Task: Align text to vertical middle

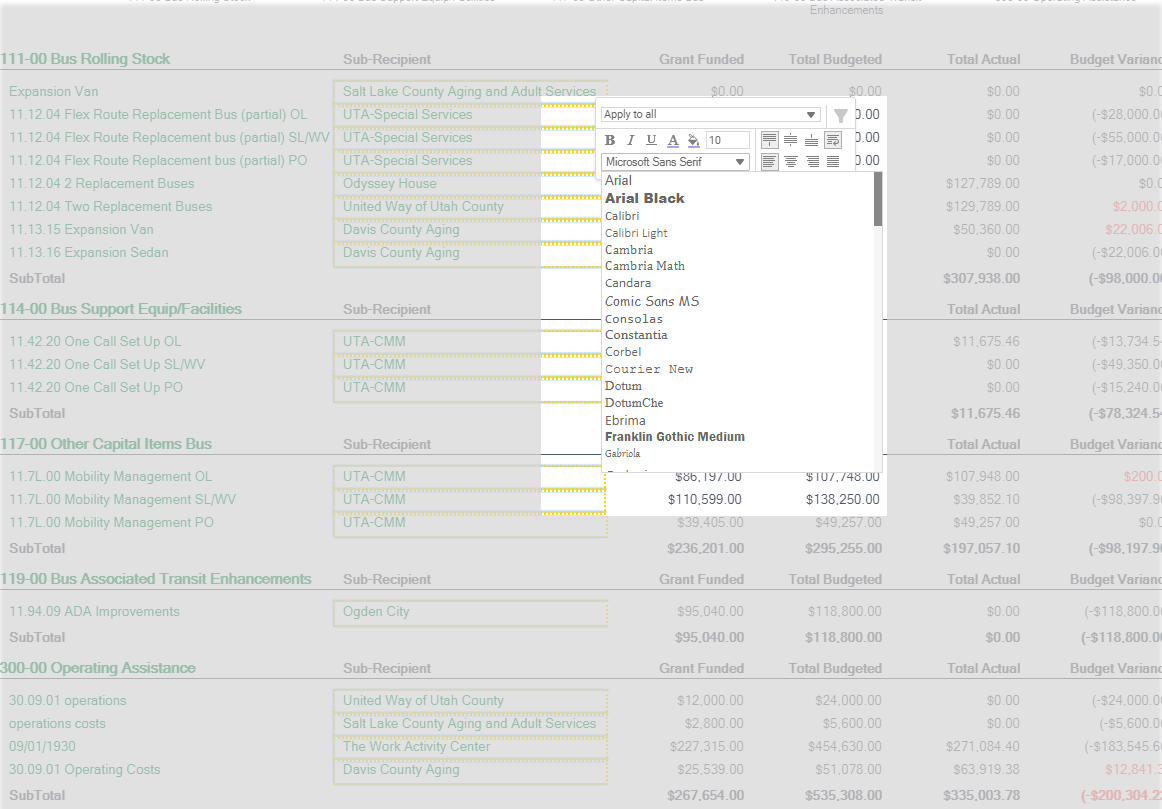Action: (x=791, y=139)
